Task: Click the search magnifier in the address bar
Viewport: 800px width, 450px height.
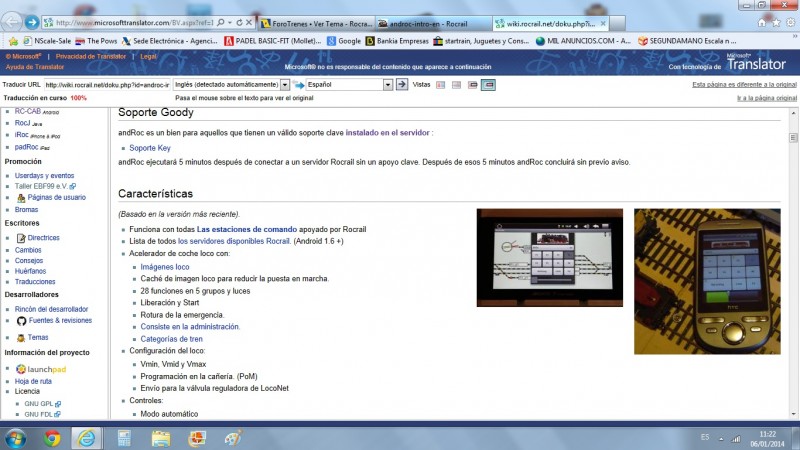Action: click(x=221, y=22)
